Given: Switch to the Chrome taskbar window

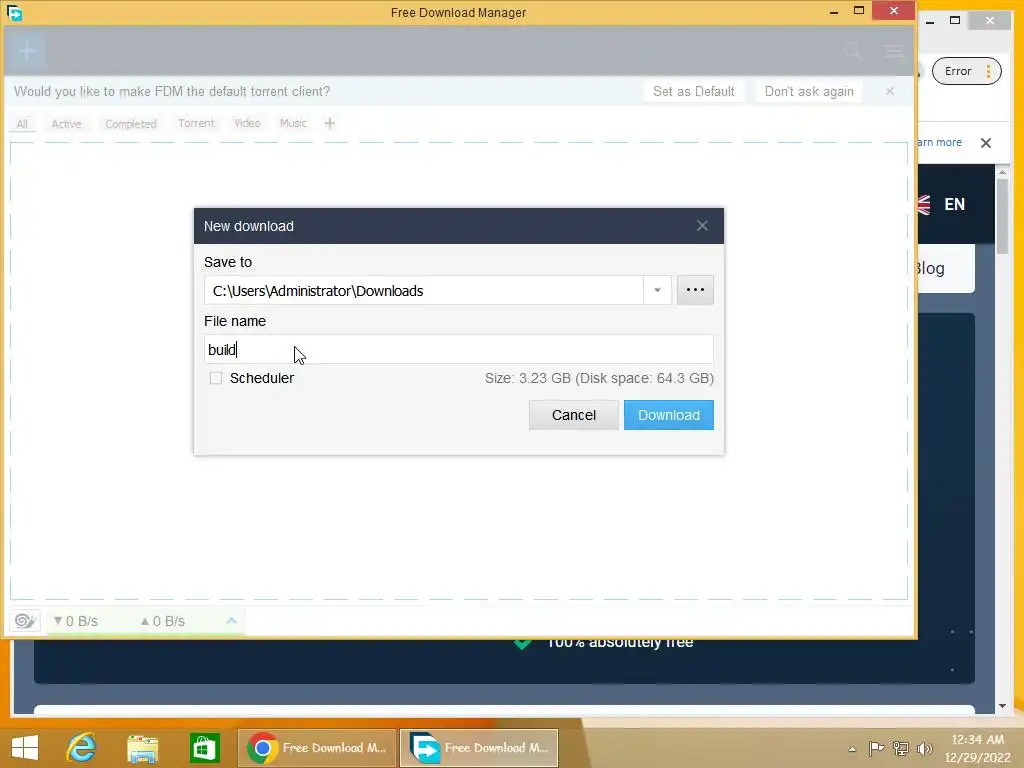Looking at the screenshot, I should click(x=317, y=748).
